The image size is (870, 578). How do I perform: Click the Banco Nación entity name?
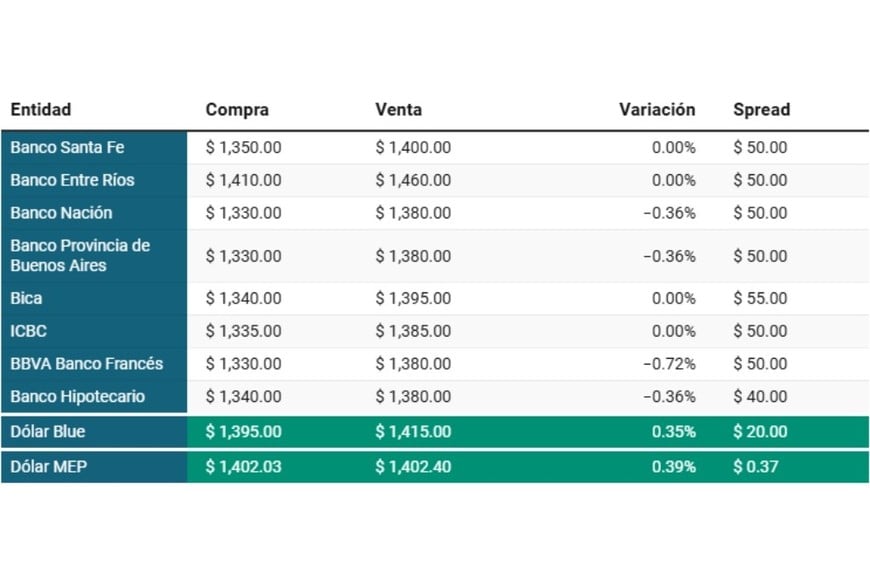click(x=61, y=213)
